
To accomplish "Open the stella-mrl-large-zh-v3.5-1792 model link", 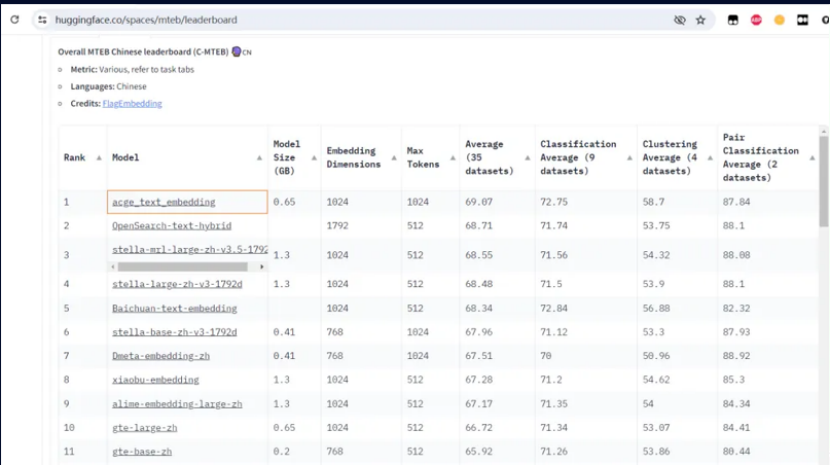I will [x=190, y=250].
